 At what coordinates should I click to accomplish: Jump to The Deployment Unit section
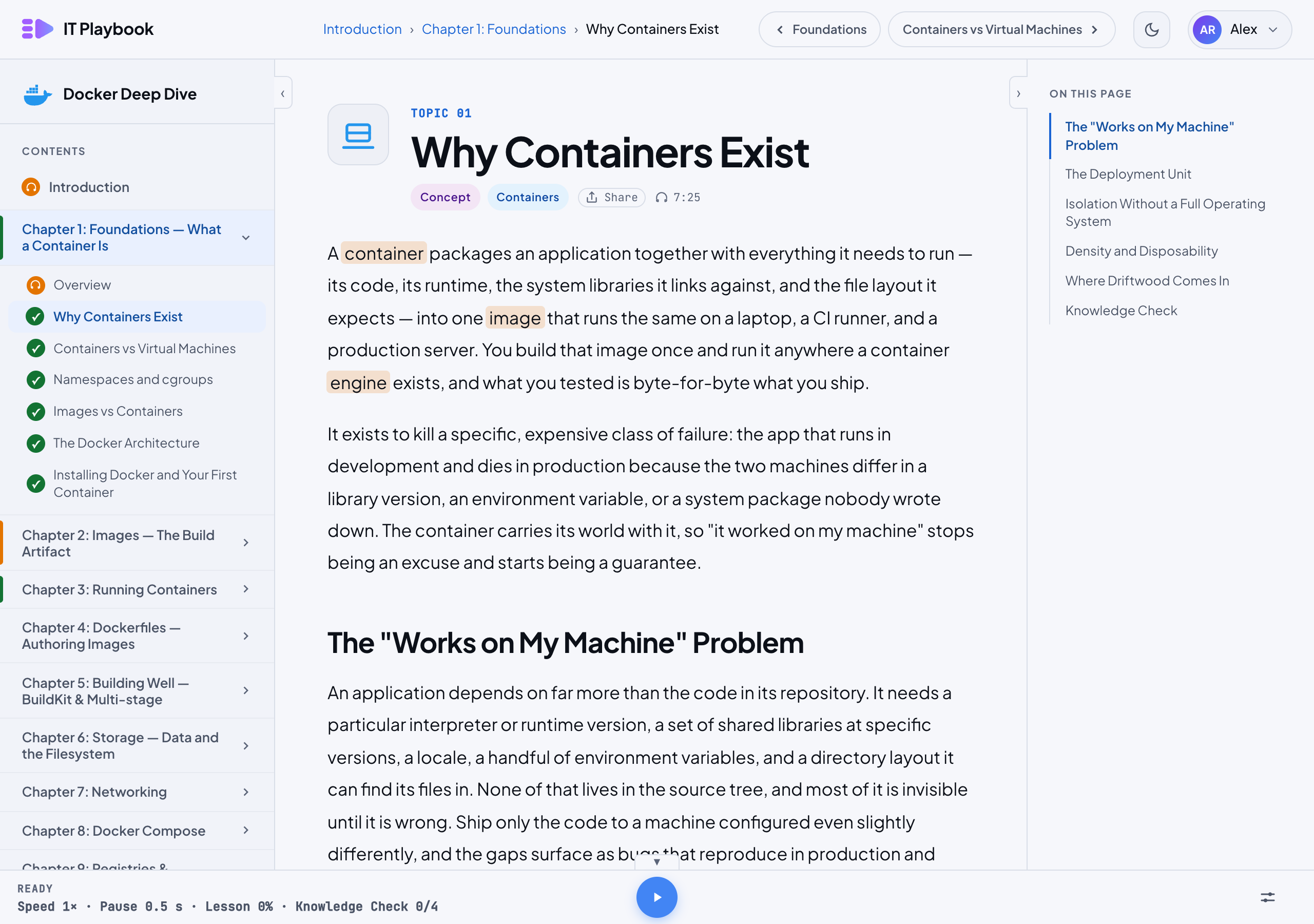(x=1128, y=174)
